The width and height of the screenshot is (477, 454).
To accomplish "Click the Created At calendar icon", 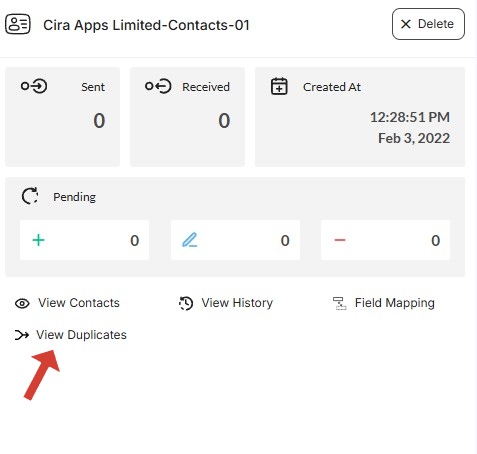I will click(x=279, y=86).
